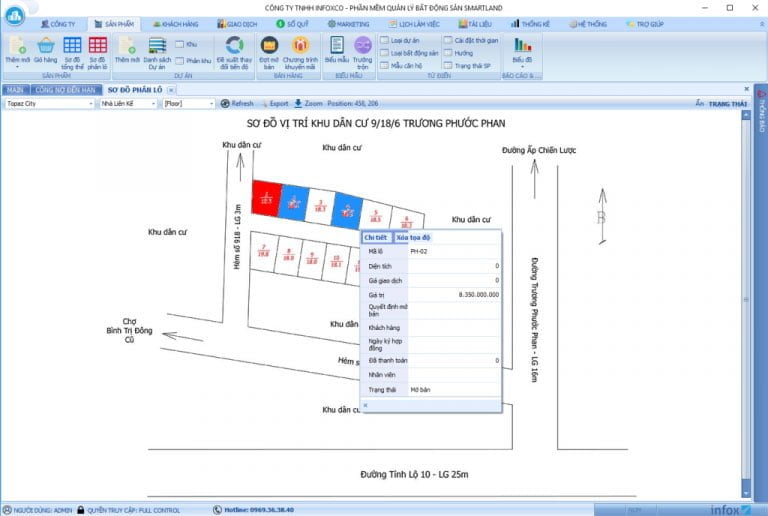
Task: Toggle the Mẫu căn hộ checkbox
Action: coord(385,64)
